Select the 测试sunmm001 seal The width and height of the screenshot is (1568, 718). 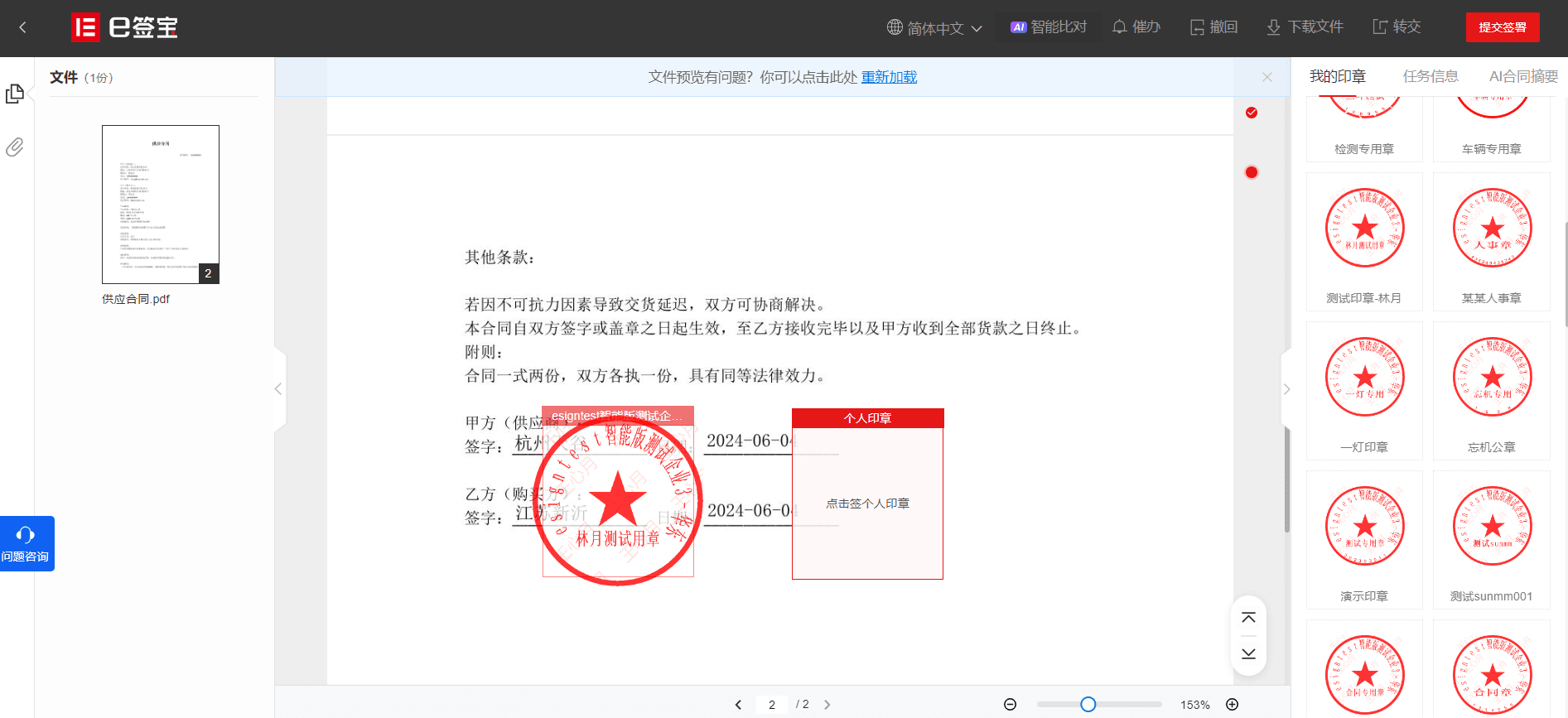pyautogui.click(x=1492, y=540)
